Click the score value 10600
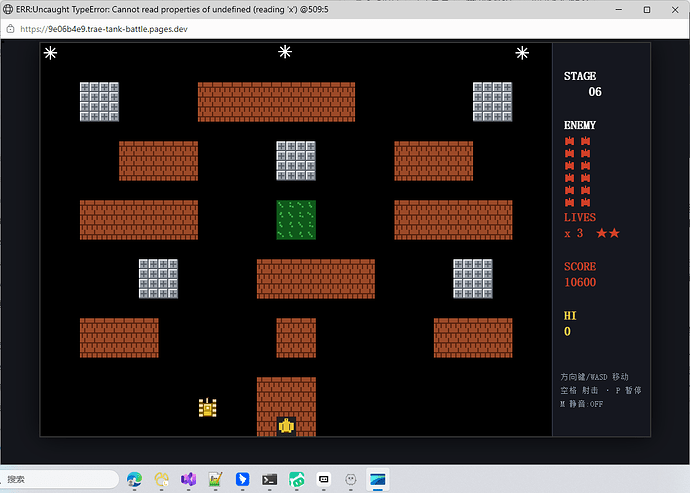The image size is (690, 493). [580, 282]
